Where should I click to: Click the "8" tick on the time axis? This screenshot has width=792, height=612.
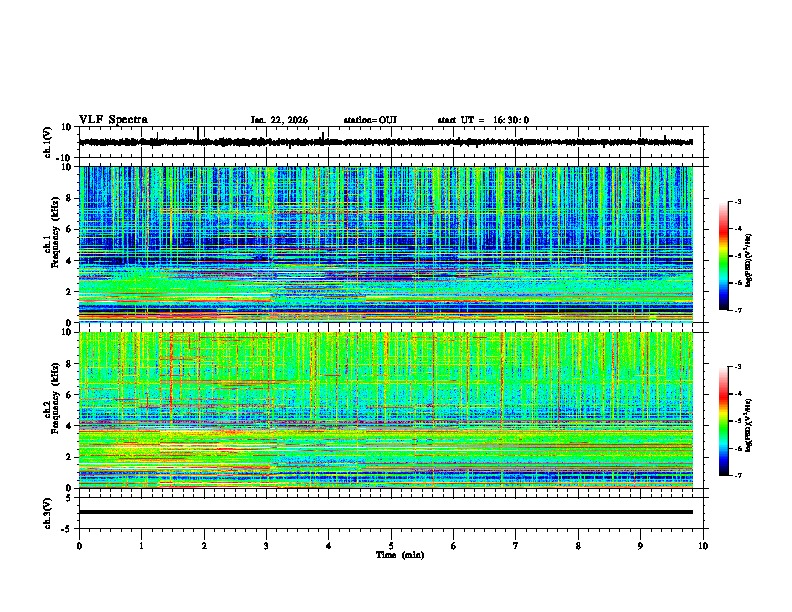pyautogui.click(x=578, y=546)
